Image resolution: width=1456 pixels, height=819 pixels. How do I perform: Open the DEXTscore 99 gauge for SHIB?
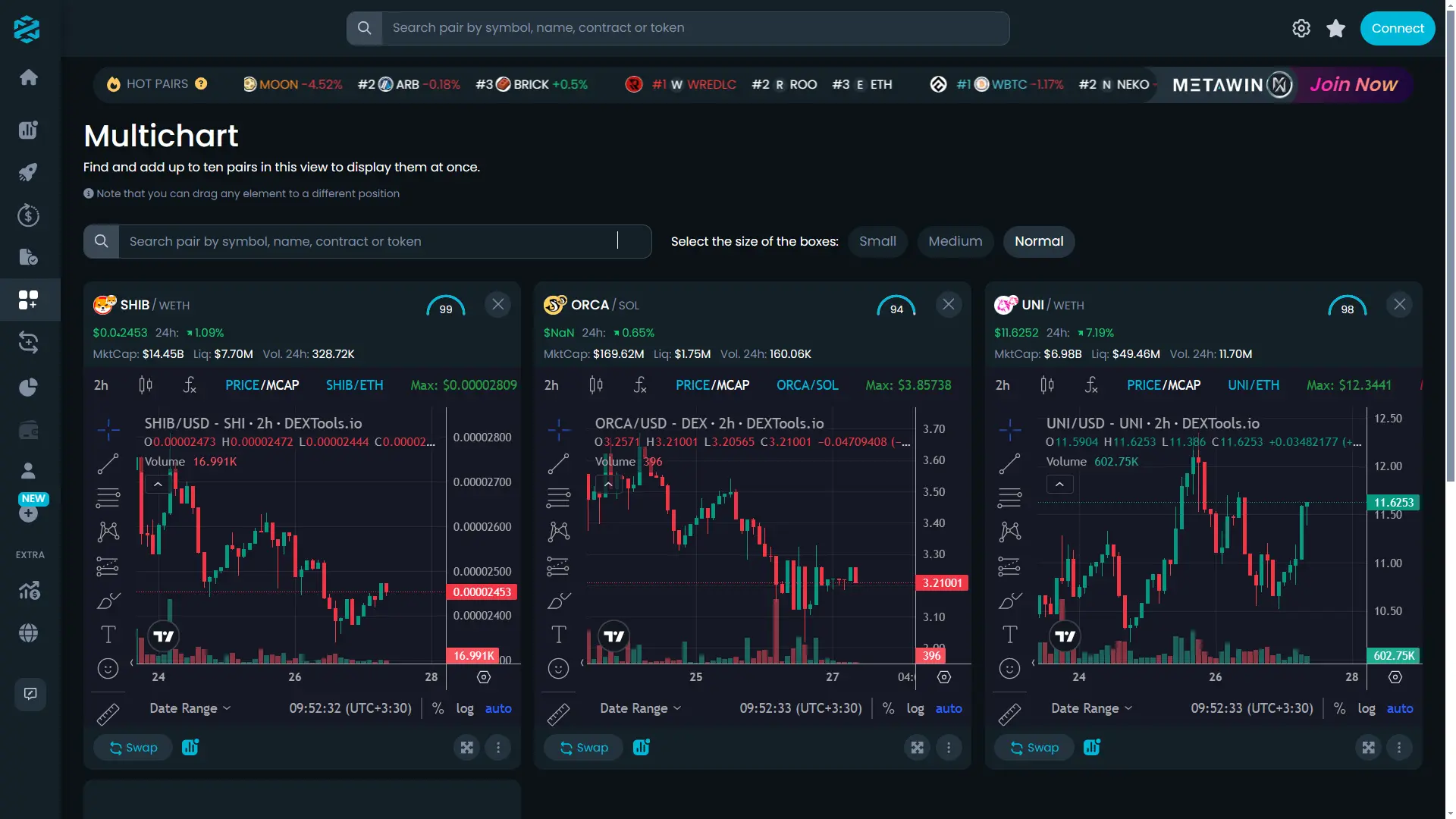tap(446, 306)
